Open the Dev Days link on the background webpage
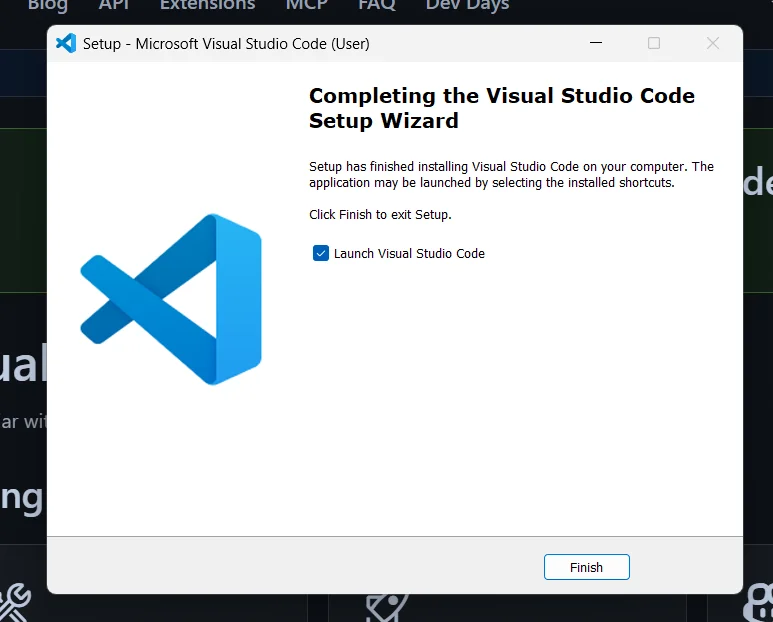The width and height of the screenshot is (773, 622). click(467, 5)
